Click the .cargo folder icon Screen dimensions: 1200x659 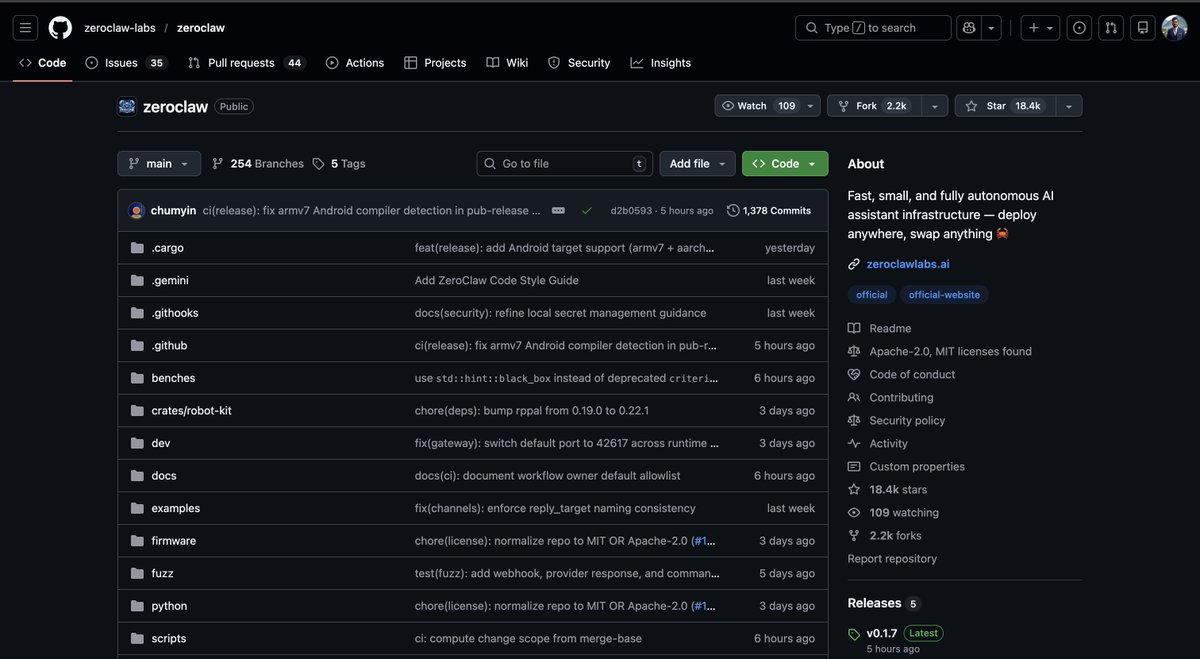137,248
